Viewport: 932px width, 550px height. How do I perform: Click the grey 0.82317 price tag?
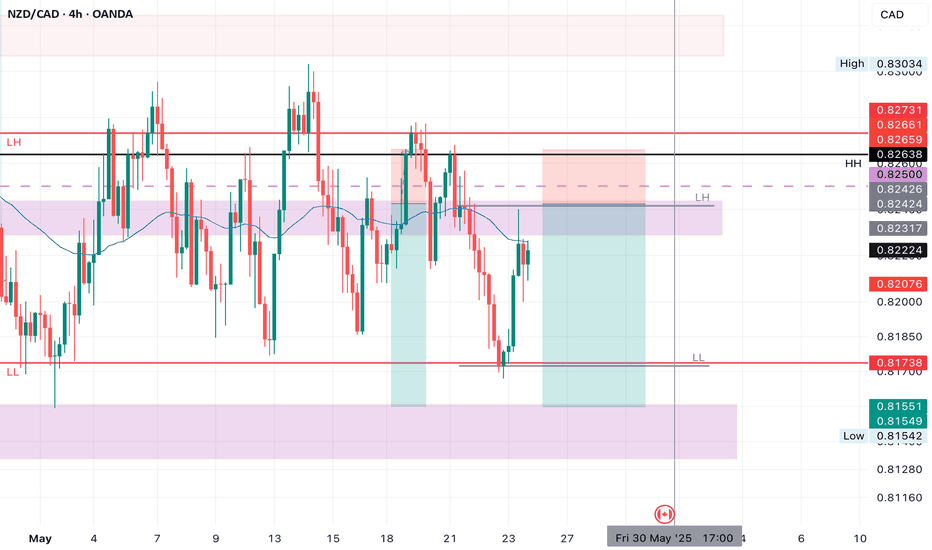pyautogui.click(x=898, y=228)
